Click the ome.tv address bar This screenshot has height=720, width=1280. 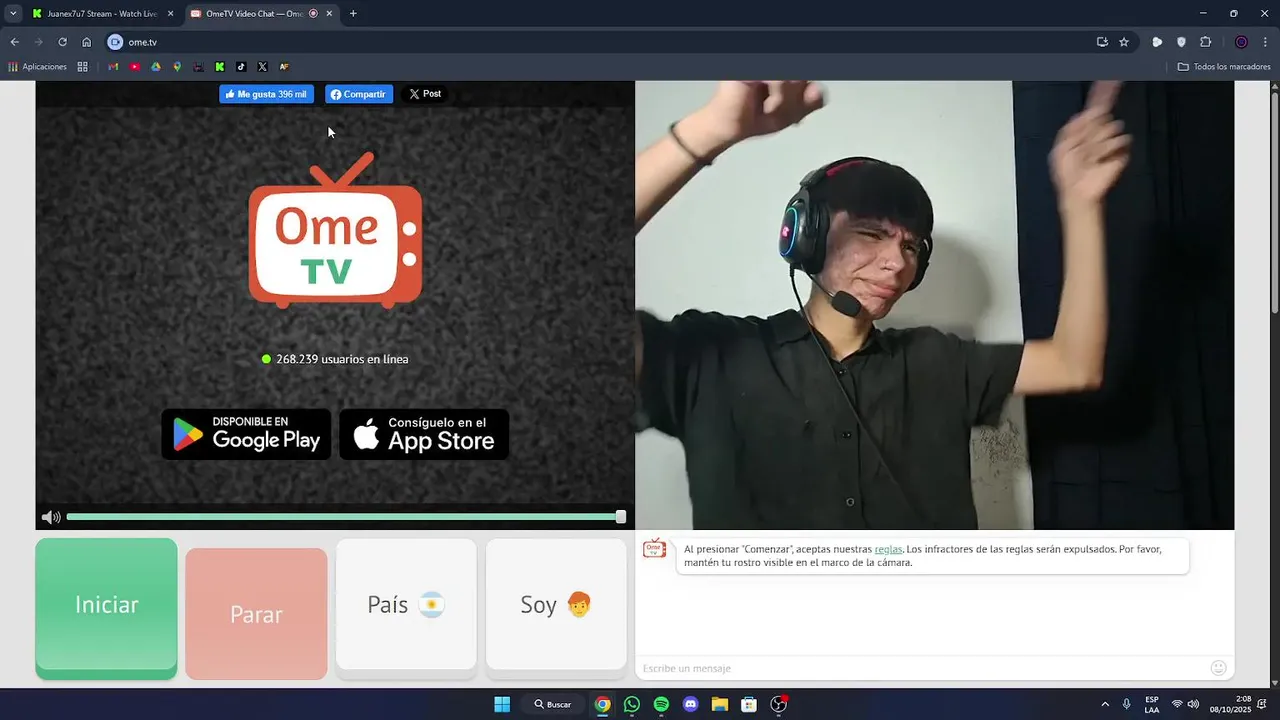[600, 42]
